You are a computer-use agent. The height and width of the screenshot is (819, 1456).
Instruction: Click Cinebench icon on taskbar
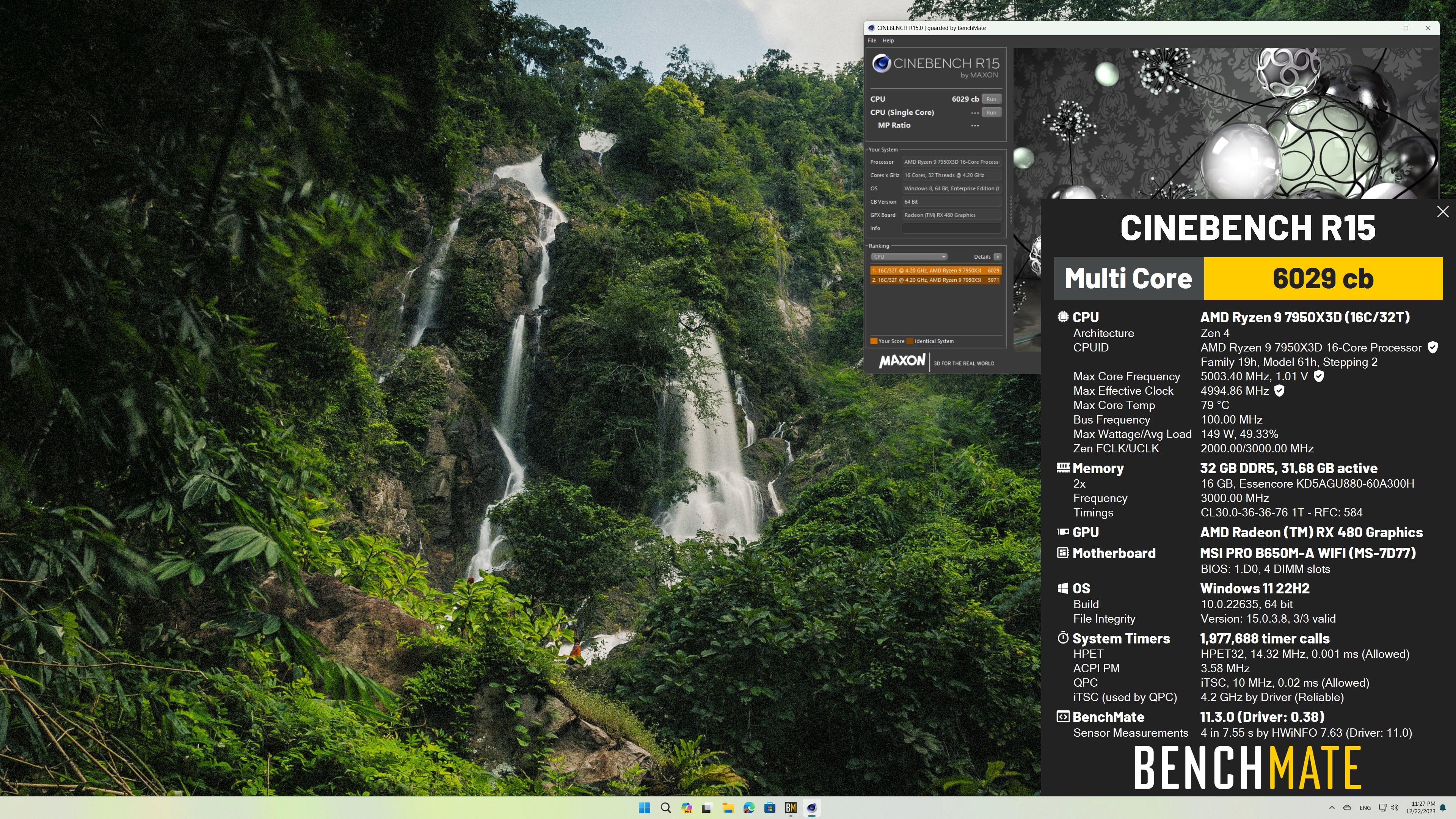[x=812, y=808]
